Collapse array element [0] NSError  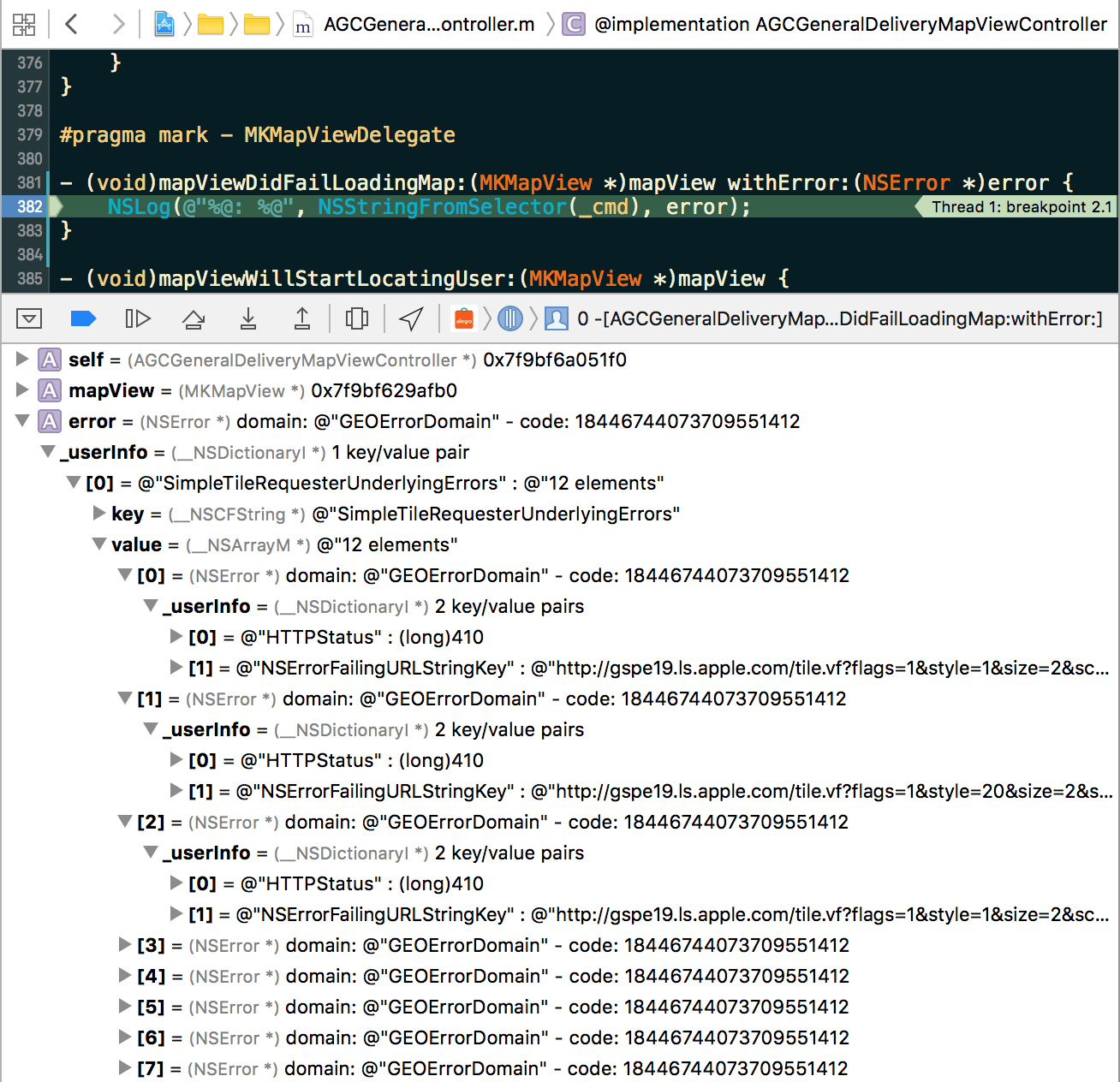point(125,575)
